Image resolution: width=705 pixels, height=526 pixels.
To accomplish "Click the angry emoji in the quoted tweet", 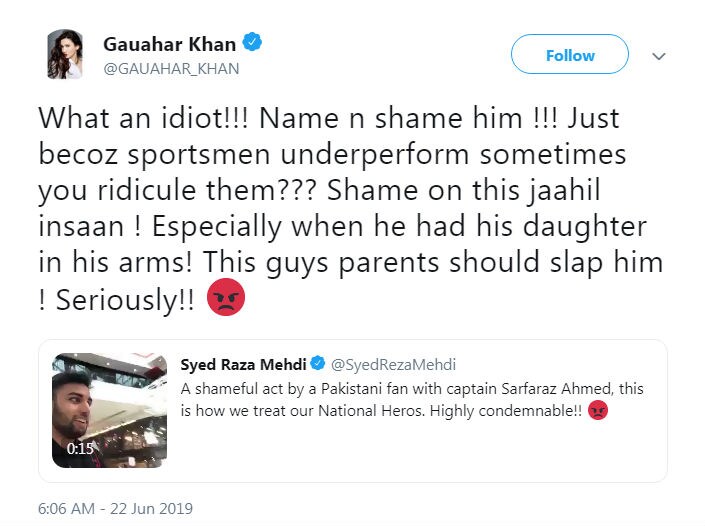I will [x=598, y=410].
